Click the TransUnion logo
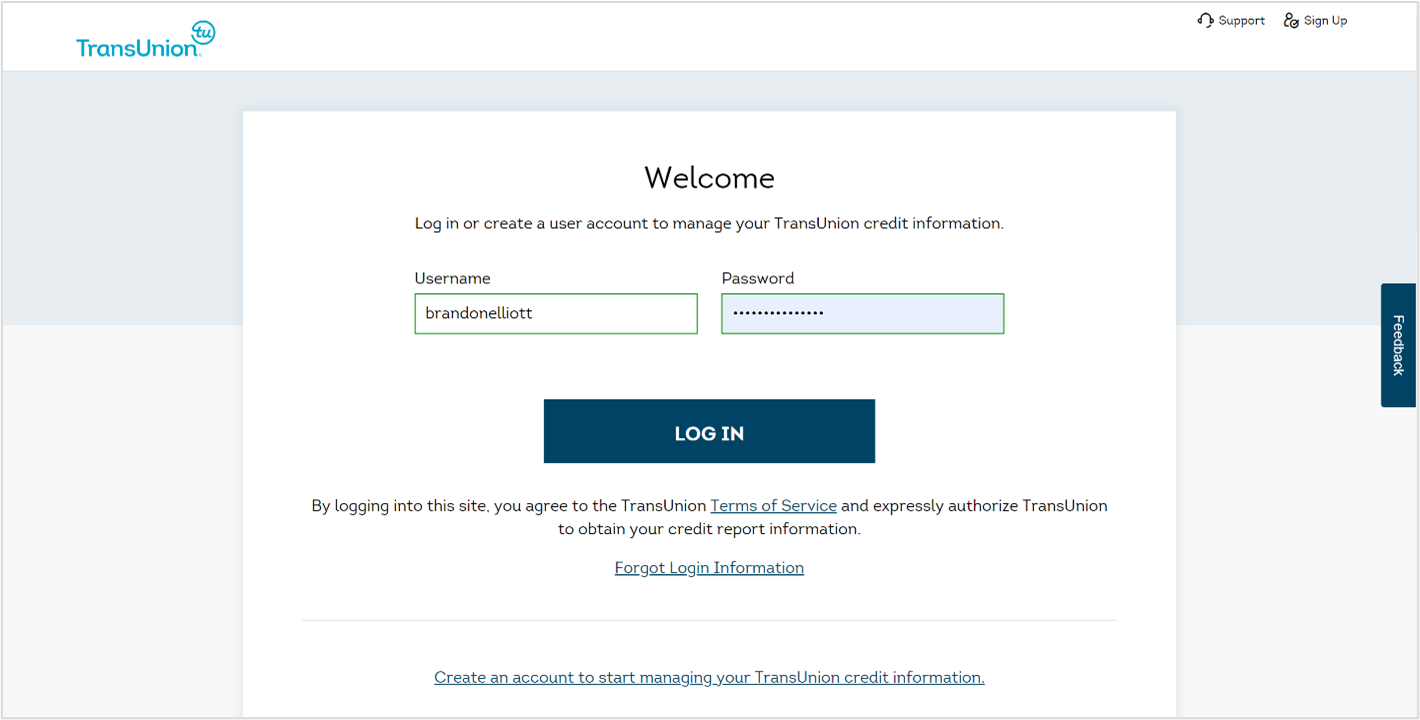Viewport: 1420px width, 720px height. click(146, 39)
